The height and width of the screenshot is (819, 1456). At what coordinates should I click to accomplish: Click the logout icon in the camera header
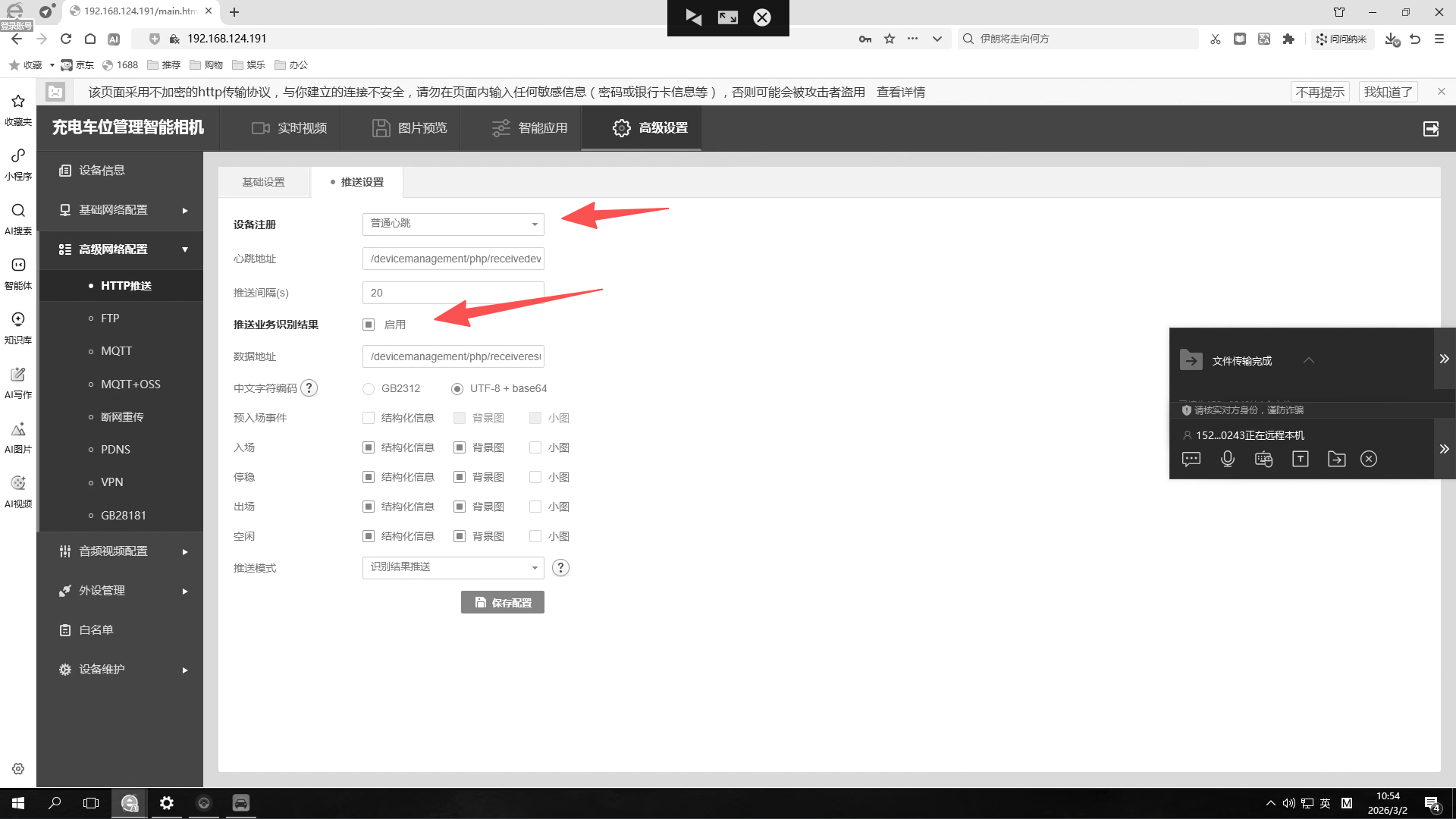[1431, 129]
